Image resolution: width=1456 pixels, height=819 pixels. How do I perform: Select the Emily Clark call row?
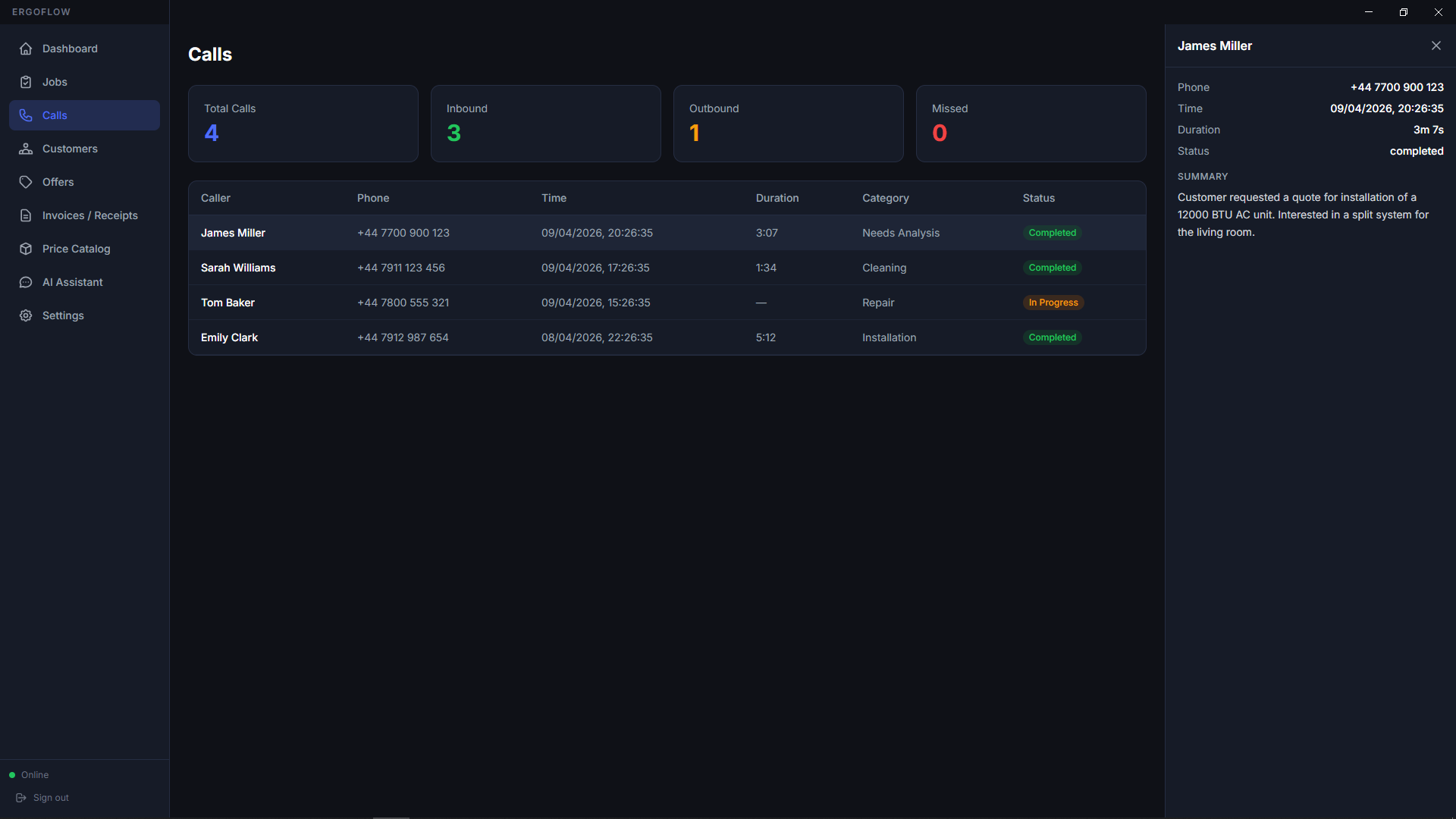point(667,337)
